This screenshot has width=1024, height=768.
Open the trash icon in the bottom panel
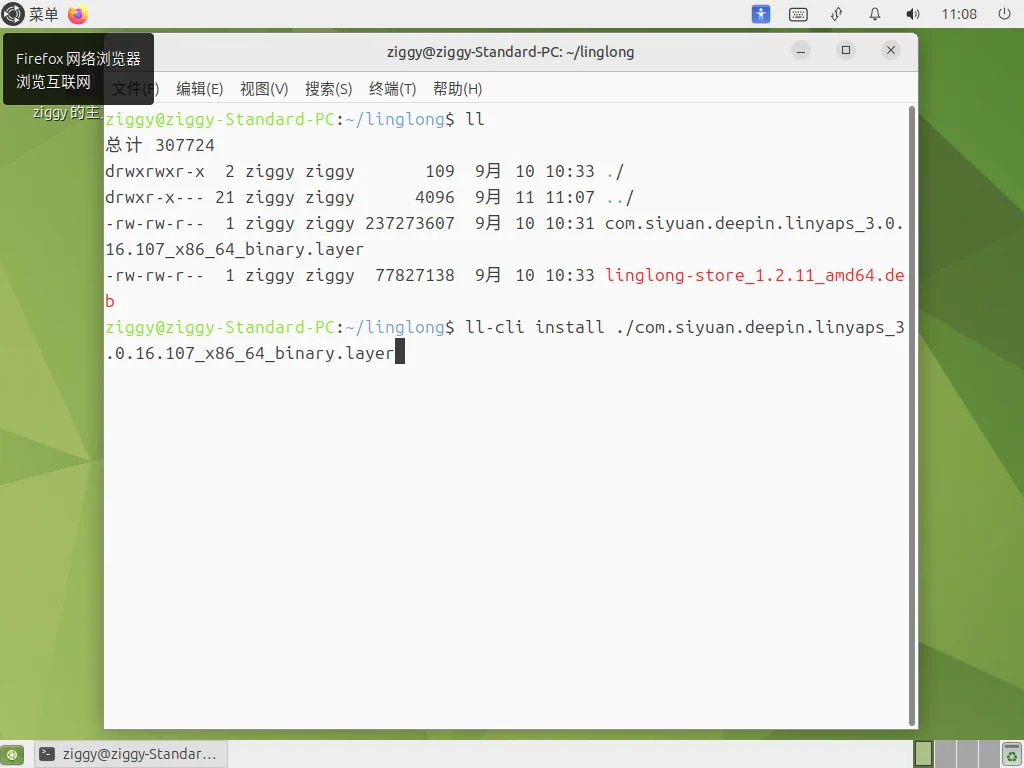pos(1012,754)
